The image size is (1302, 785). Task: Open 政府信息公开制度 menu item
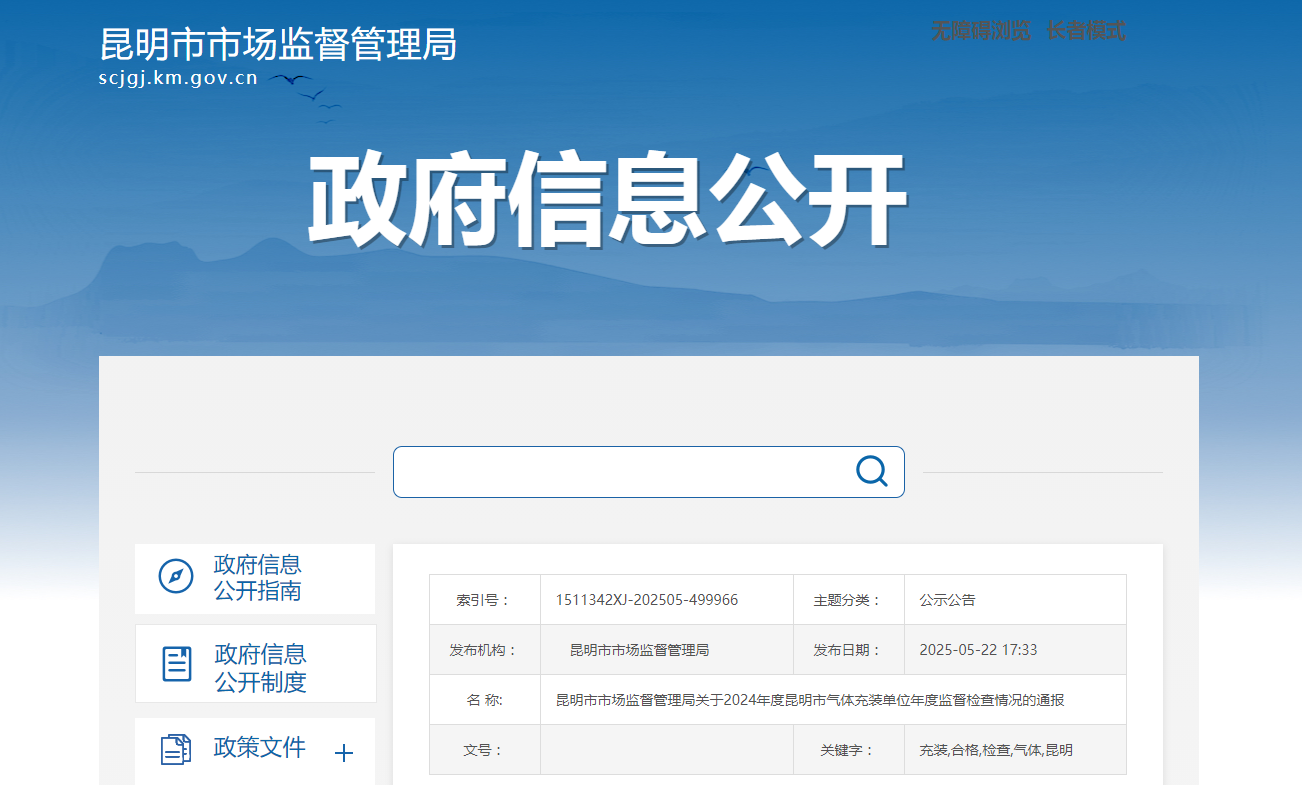[x=256, y=664]
